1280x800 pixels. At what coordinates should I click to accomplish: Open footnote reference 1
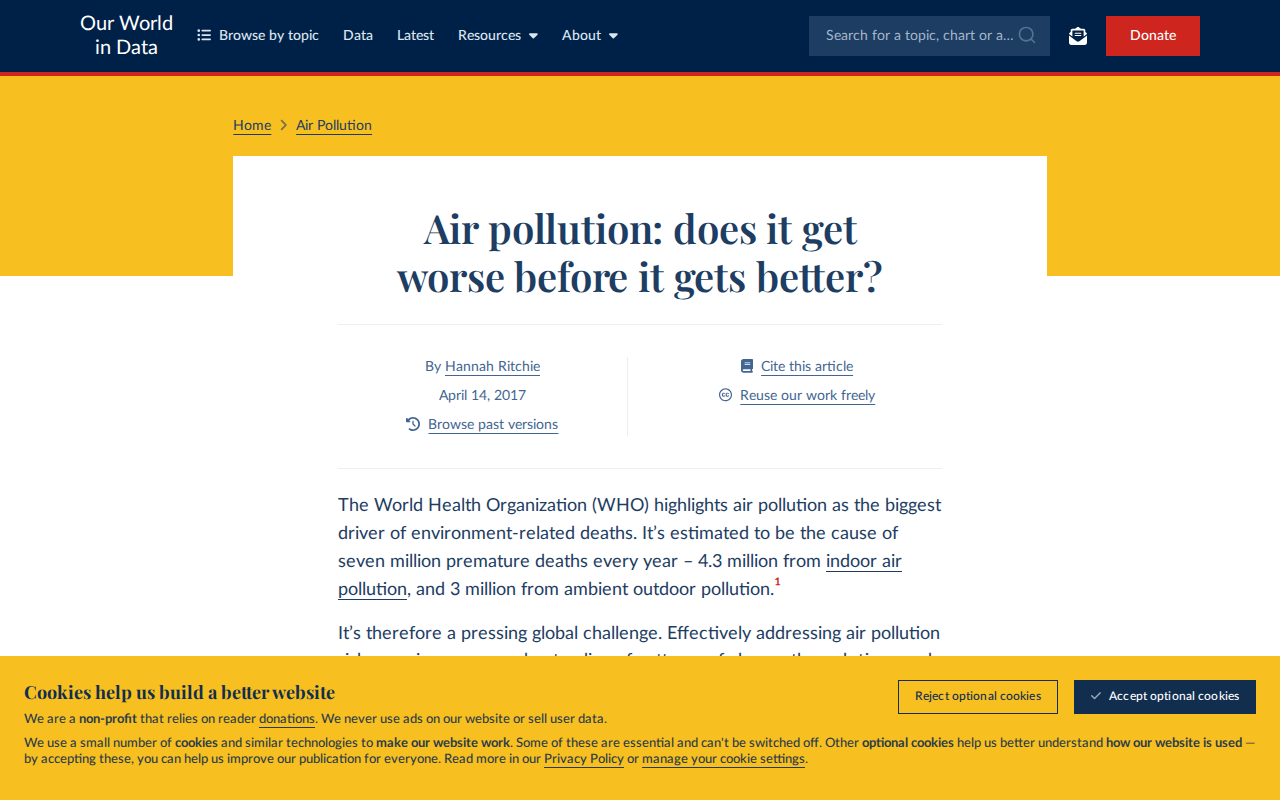click(777, 582)
